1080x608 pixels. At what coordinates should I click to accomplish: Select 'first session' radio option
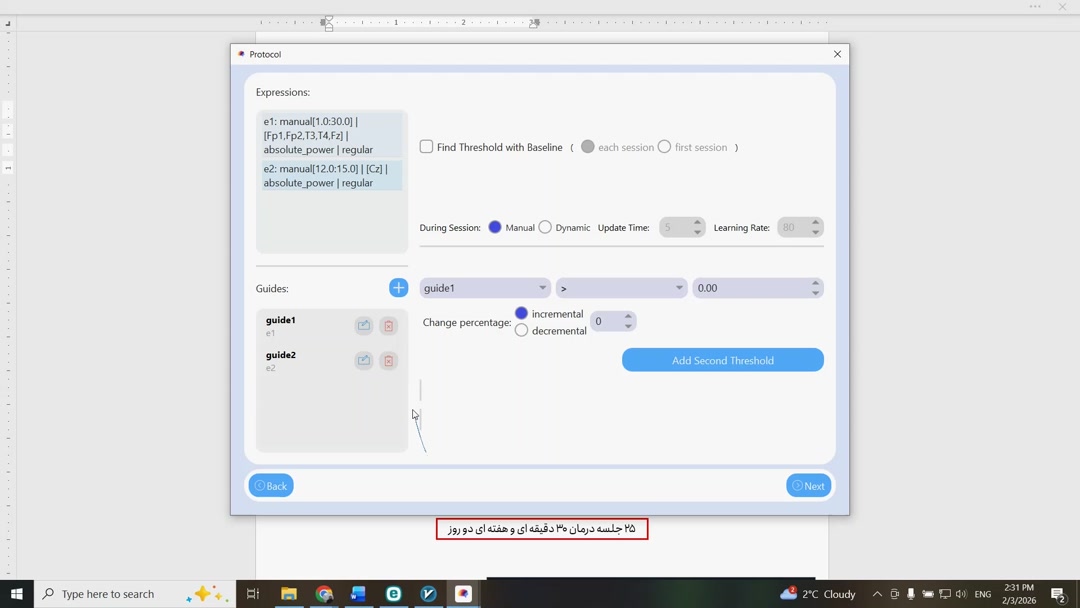point(664,147)
